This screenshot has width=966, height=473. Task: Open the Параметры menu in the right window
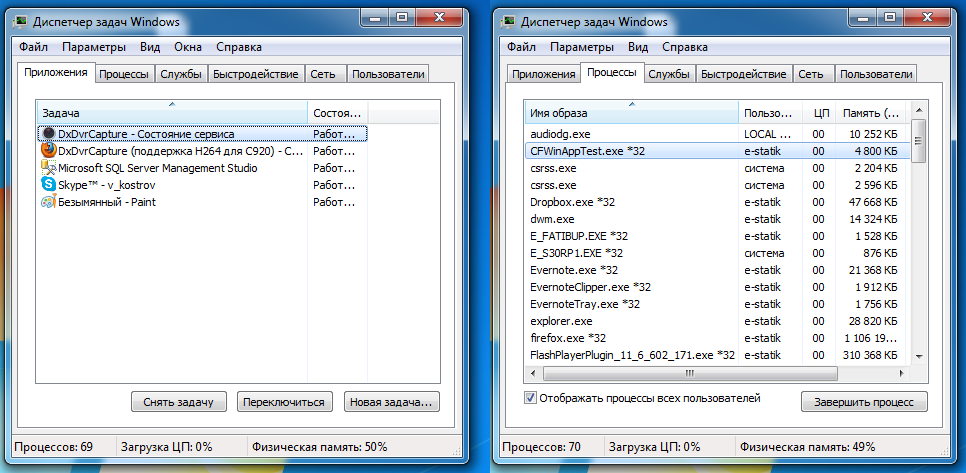(582, 47)
